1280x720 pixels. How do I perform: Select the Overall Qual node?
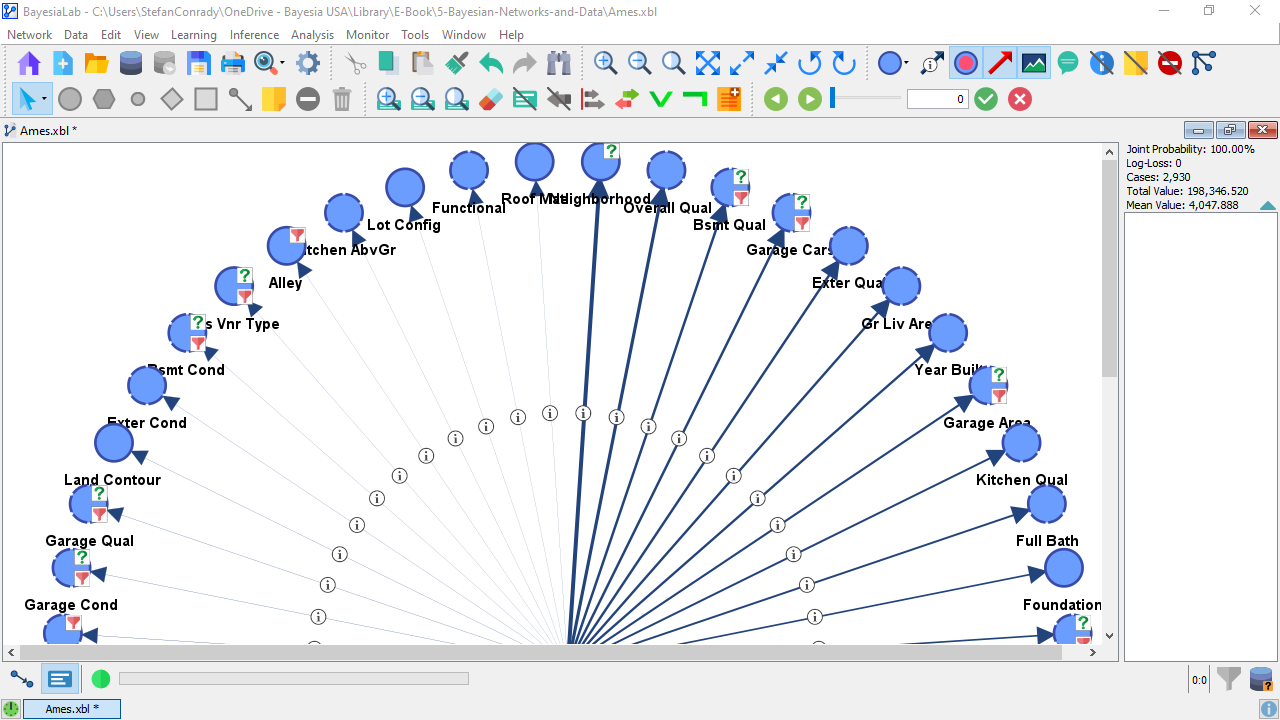tap(666, 170)
